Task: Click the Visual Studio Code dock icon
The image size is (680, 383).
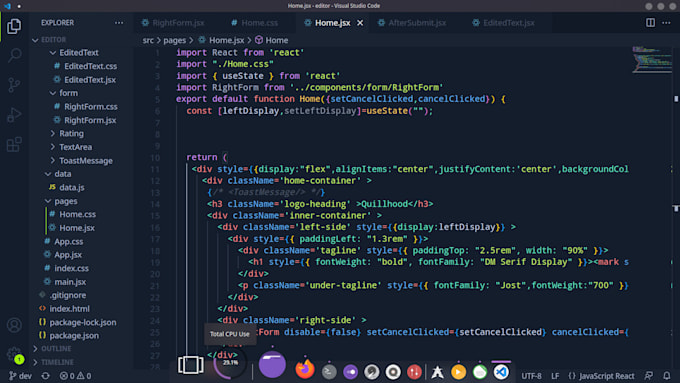Action: pos(501,372)
